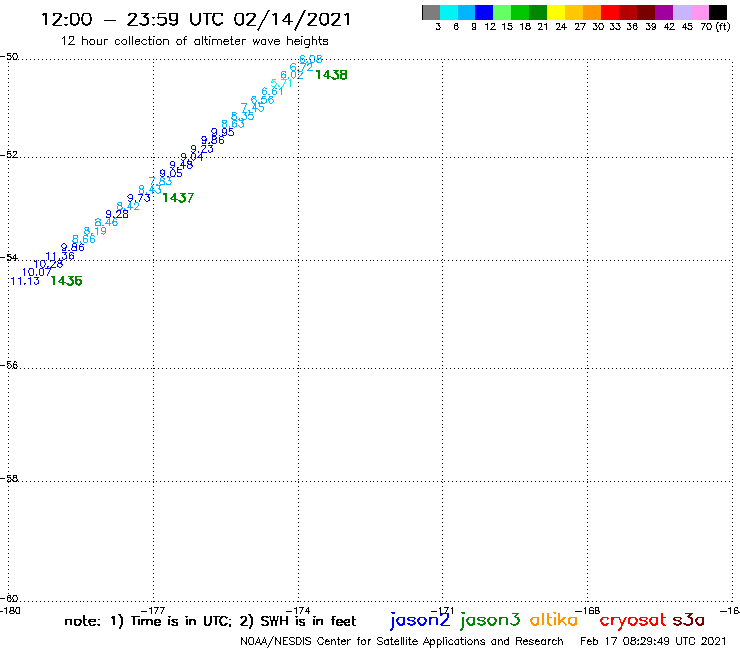The height and width of the screenshot is (650, 740).
Task: Click the -56 latitude axis label
Action: (9, 365)
